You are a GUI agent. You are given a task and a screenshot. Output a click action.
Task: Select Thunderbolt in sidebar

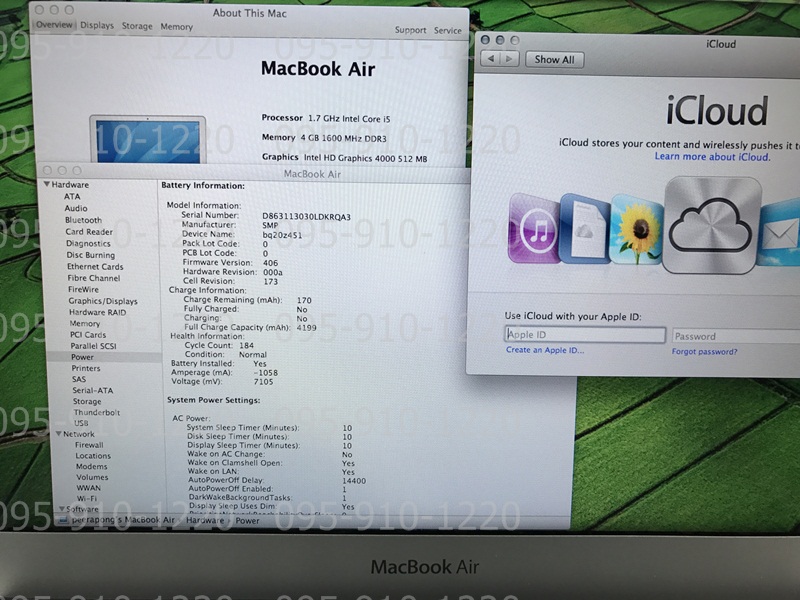click(96, 412)
